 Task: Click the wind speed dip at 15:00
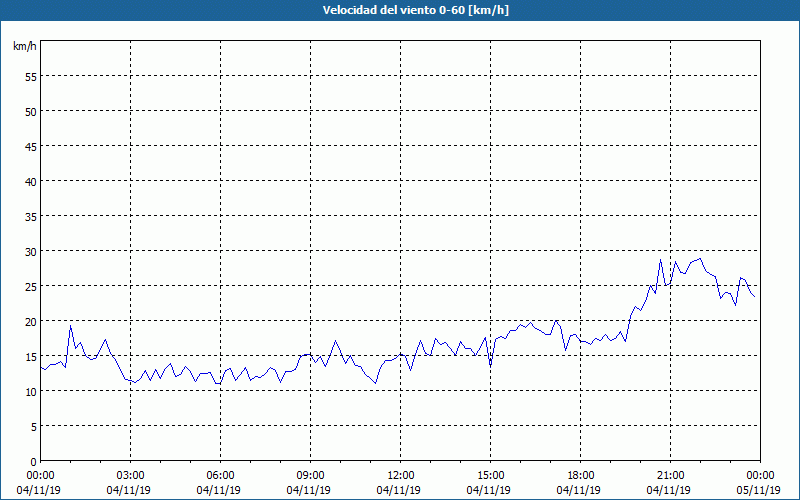490,365
